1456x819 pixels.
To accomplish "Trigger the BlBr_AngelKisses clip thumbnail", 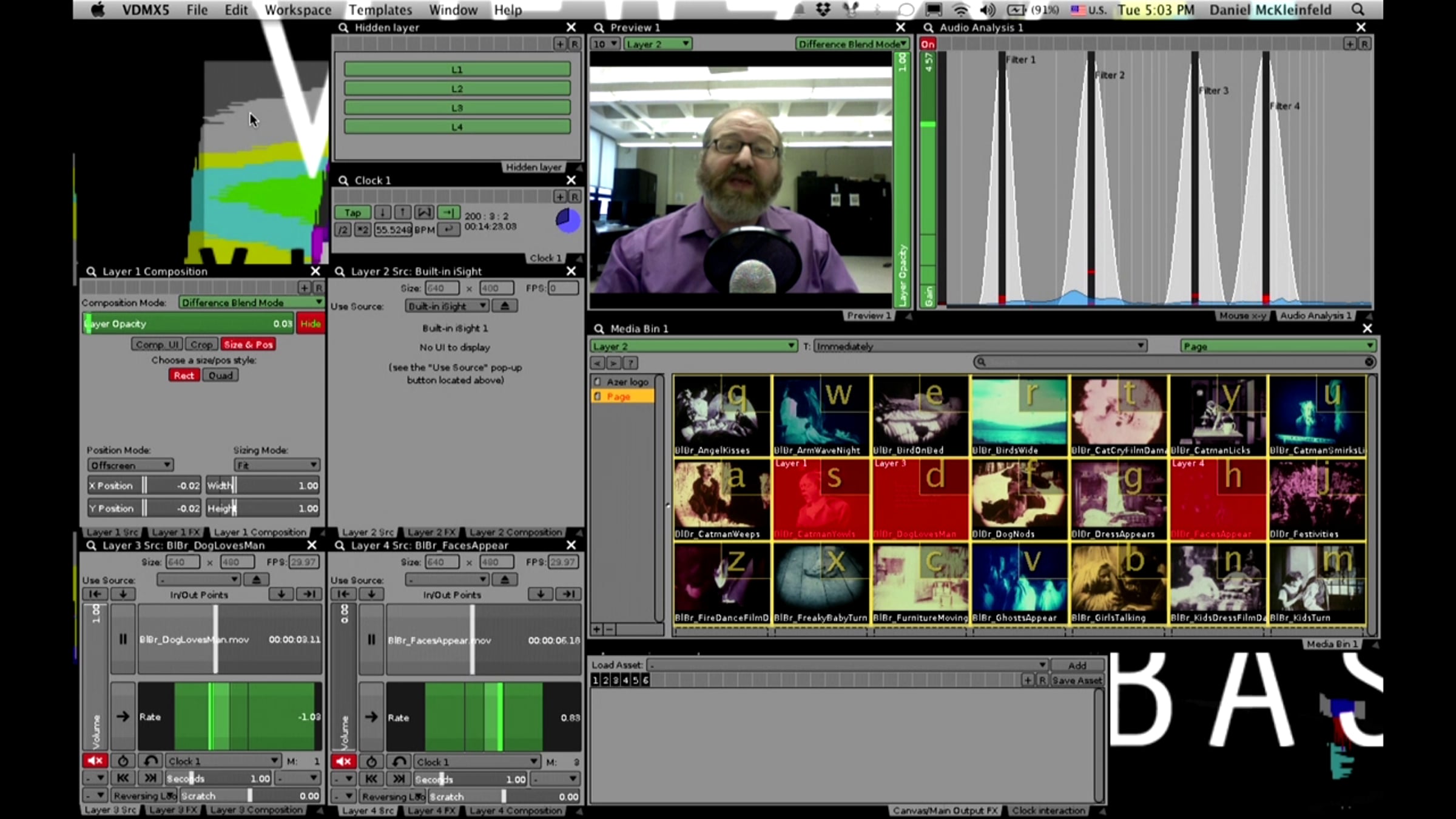I will 722,416.
